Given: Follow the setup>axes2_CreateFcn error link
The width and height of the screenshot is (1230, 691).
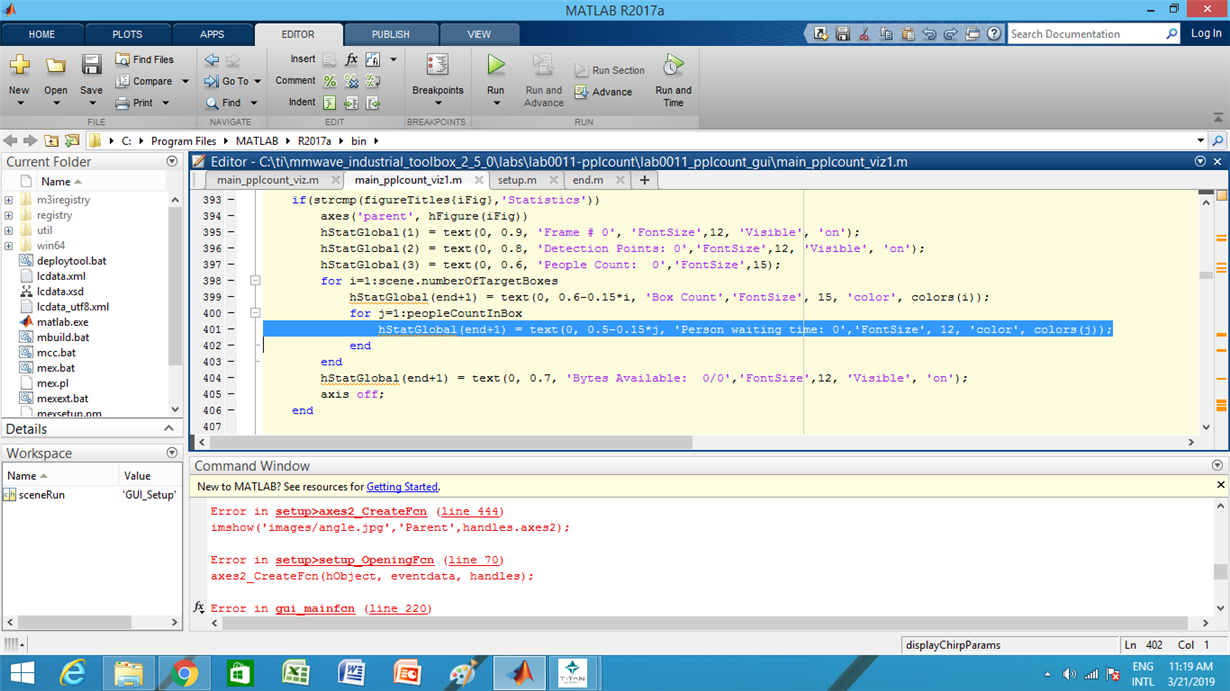Looking at the screenshot, I should 352,512.
